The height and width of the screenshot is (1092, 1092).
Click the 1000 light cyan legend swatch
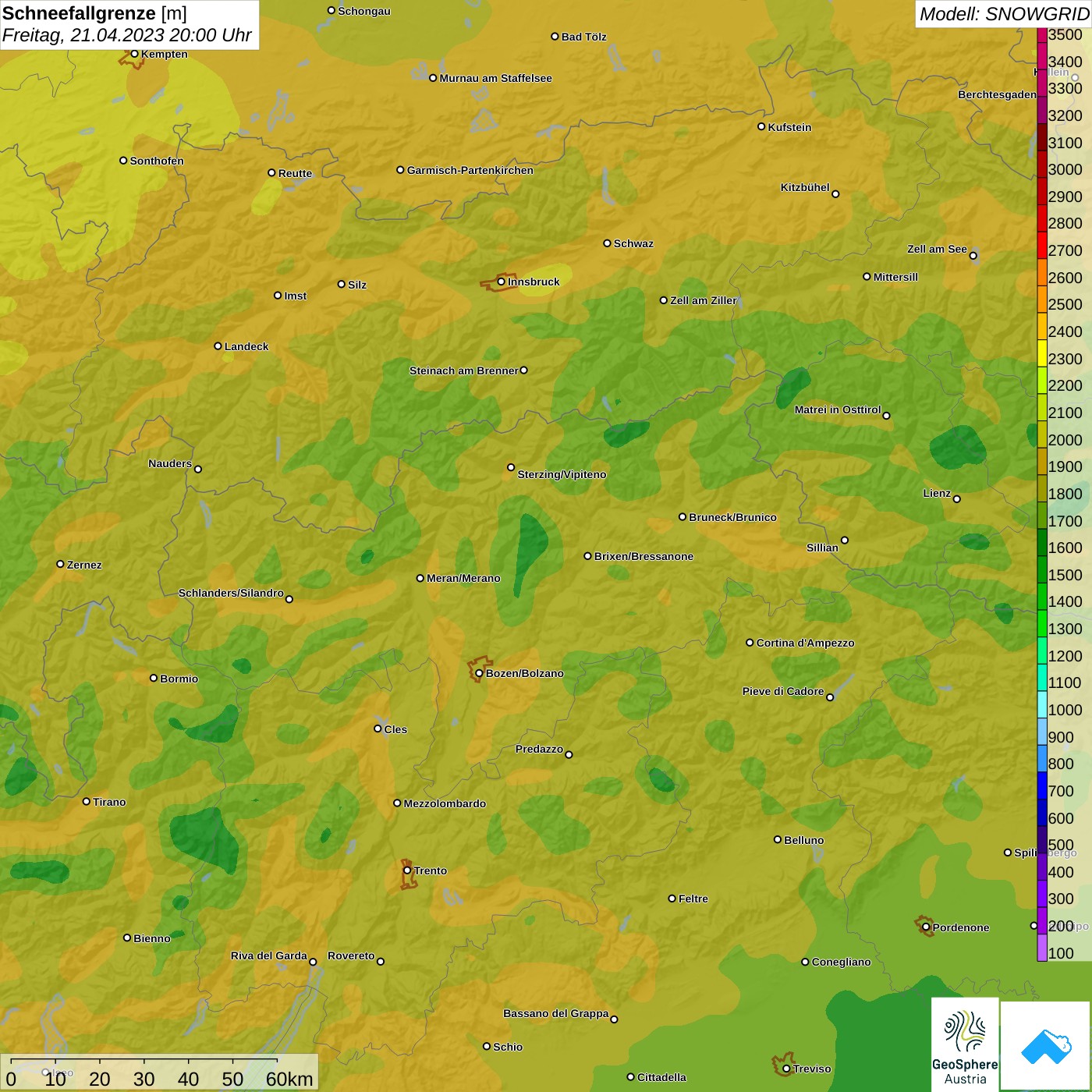(1042, 704)
